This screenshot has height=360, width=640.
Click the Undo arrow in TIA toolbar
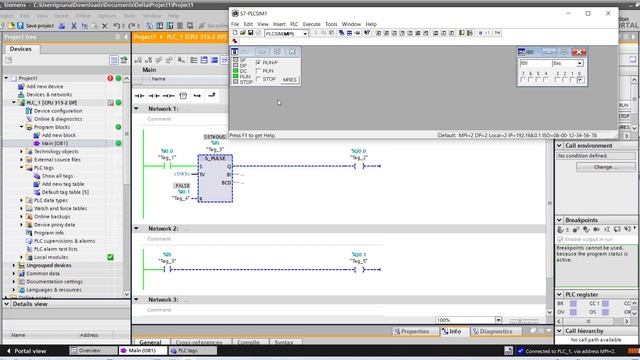117,25
